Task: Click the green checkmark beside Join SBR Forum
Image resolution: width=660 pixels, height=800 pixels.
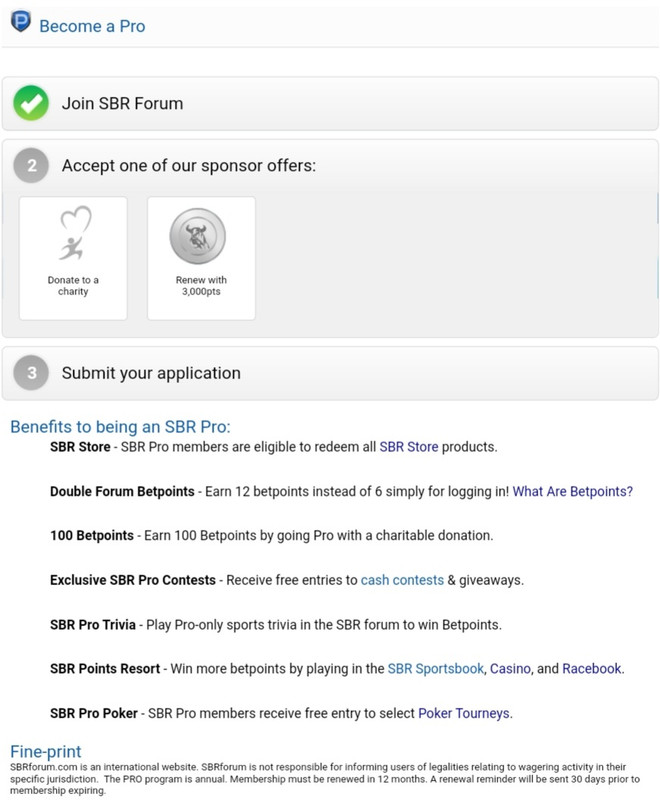Action: (x=31, y=104)
